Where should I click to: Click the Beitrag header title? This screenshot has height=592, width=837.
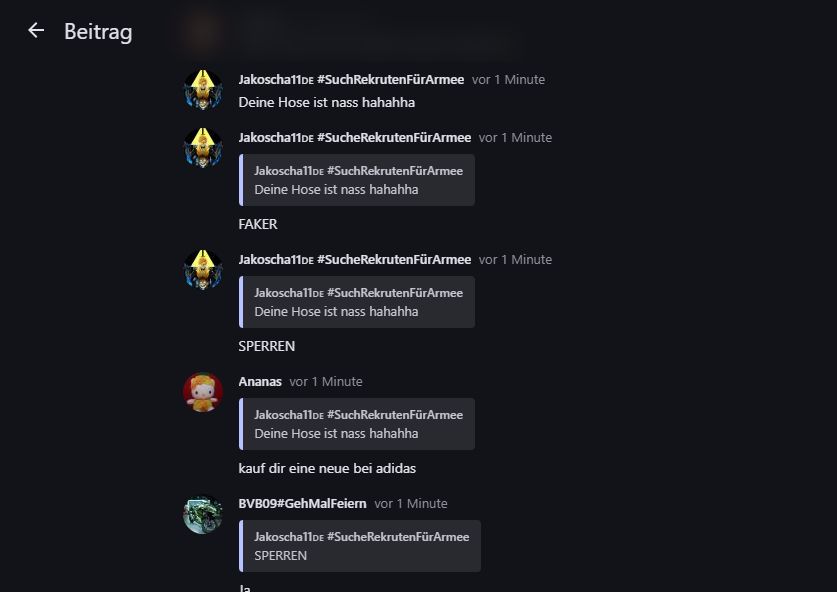(98, 32)
